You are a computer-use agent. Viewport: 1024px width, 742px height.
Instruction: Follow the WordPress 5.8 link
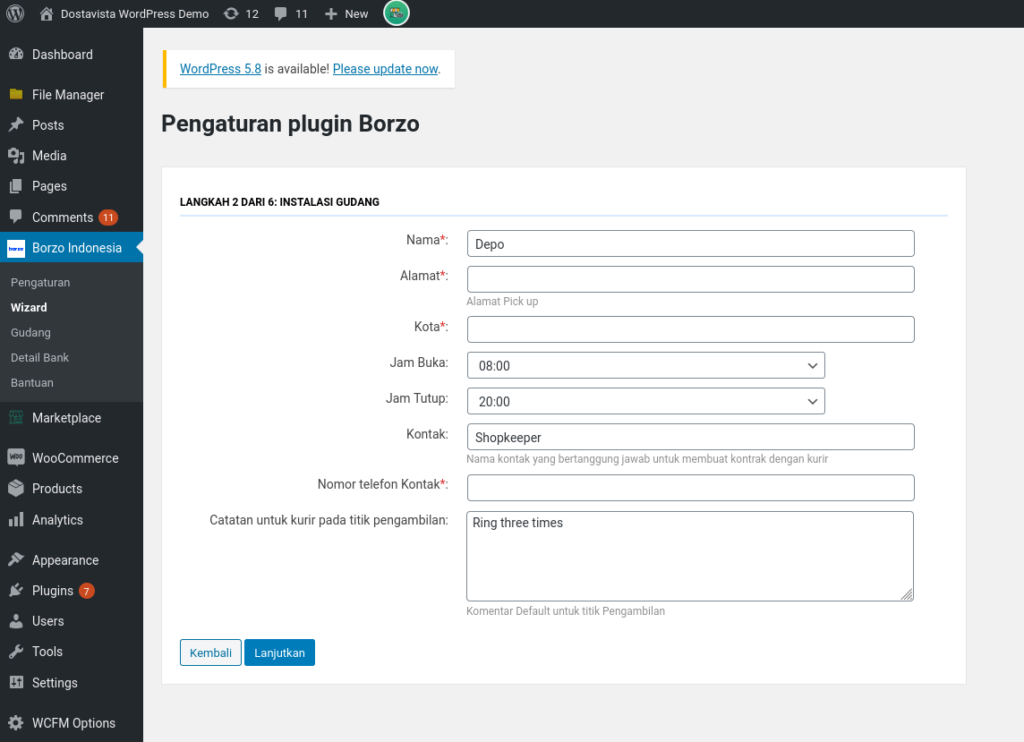pyautogui.click(x=220, y=69)
